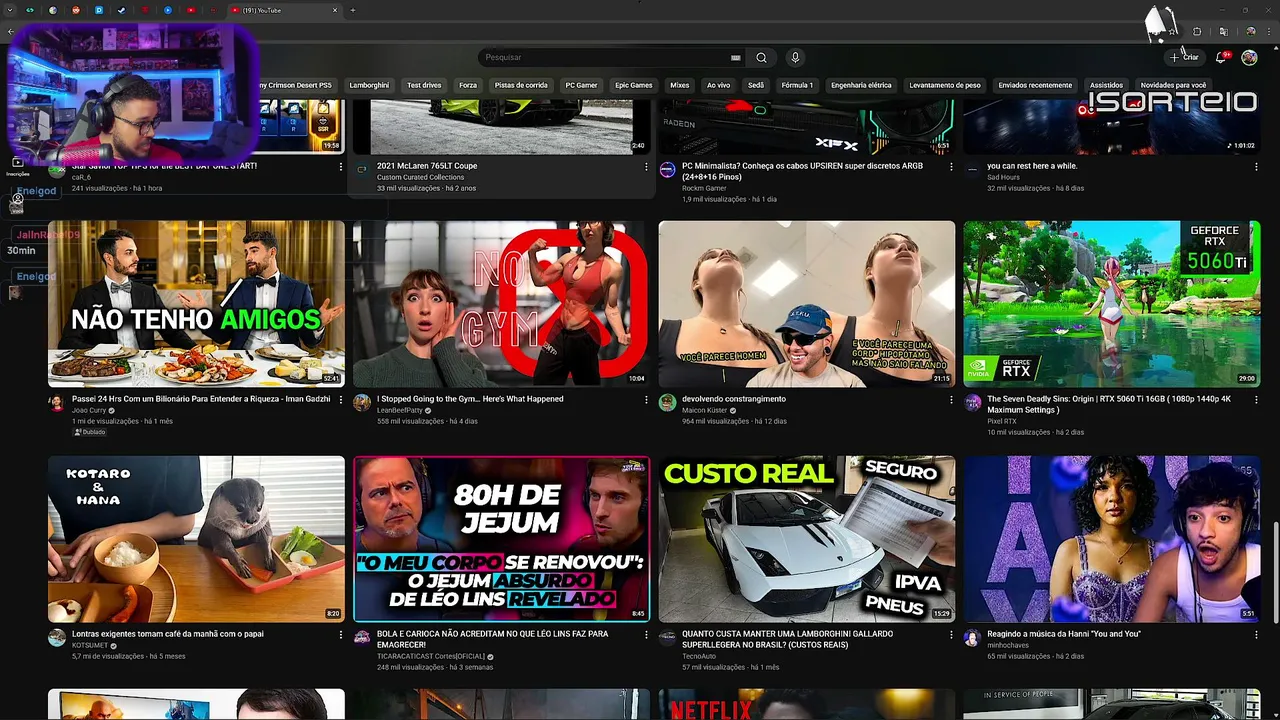Open options menu for PC Minimalista video

coord(951,167)
